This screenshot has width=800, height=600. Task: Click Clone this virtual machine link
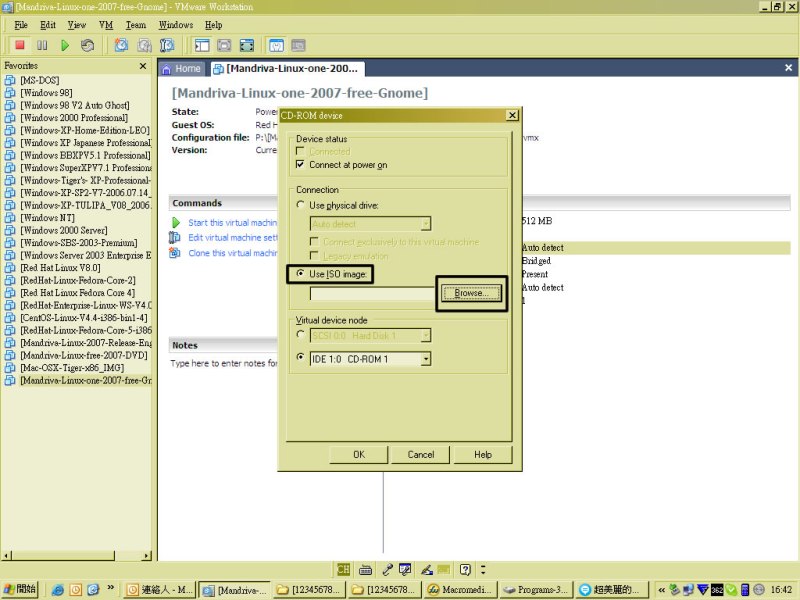[233, 253]
